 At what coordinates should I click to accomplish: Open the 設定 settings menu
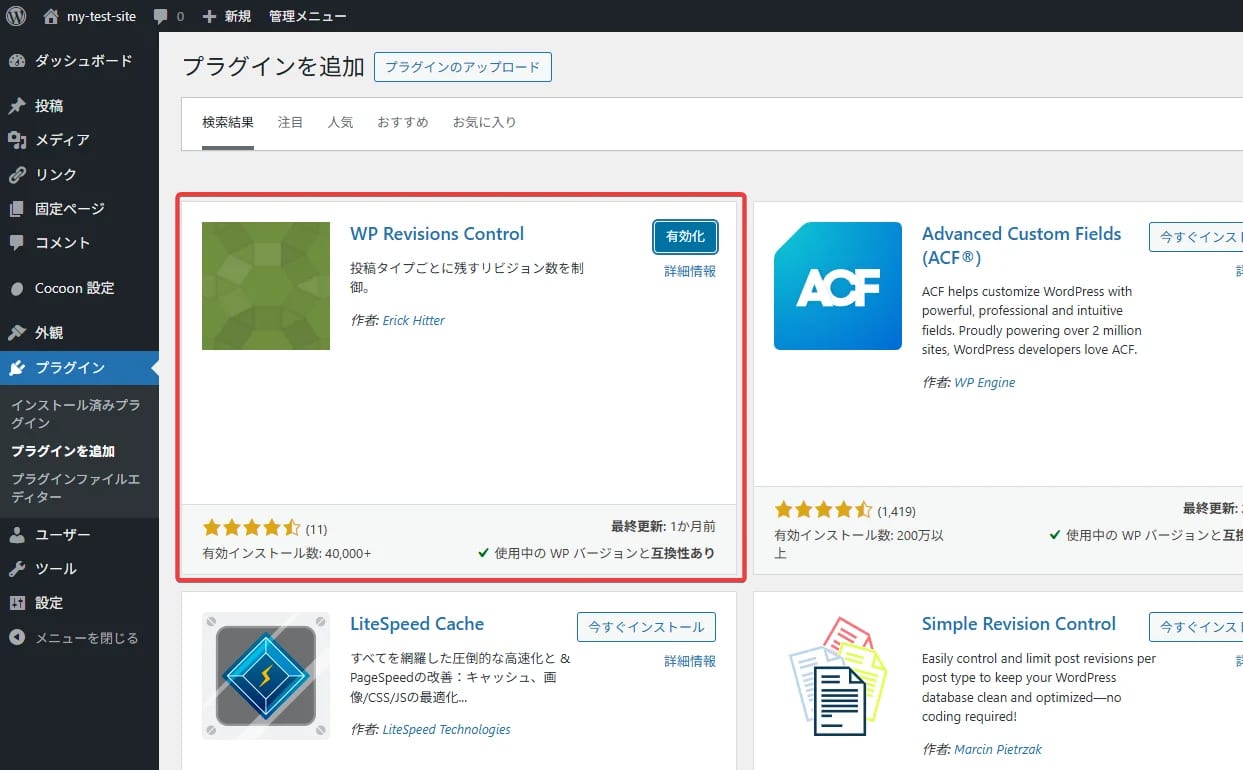pos(49,603)
